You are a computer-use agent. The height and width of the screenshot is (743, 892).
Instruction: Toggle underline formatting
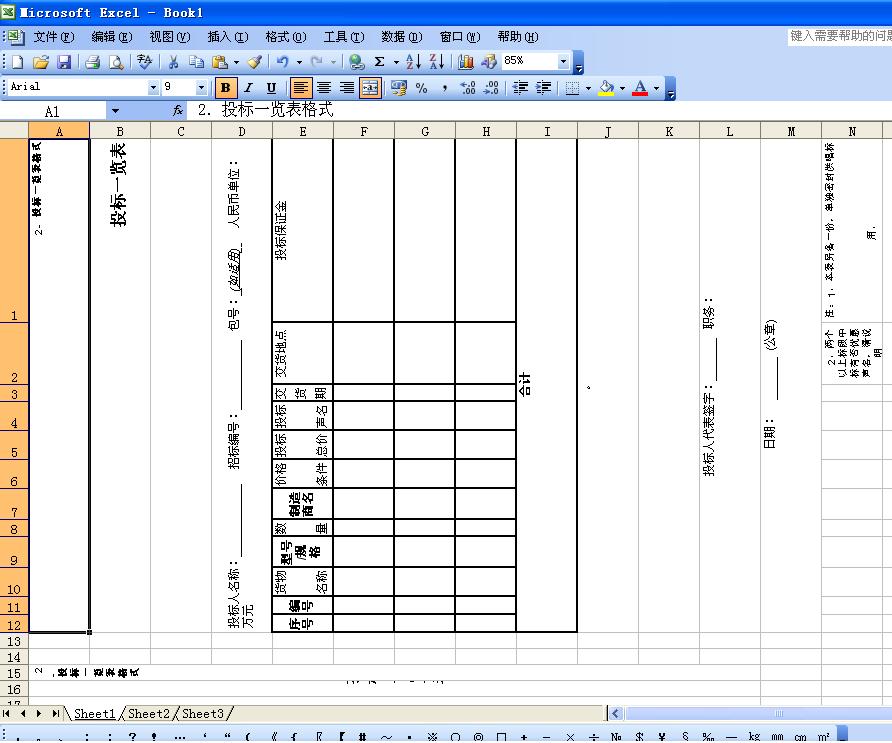(271, 88)
